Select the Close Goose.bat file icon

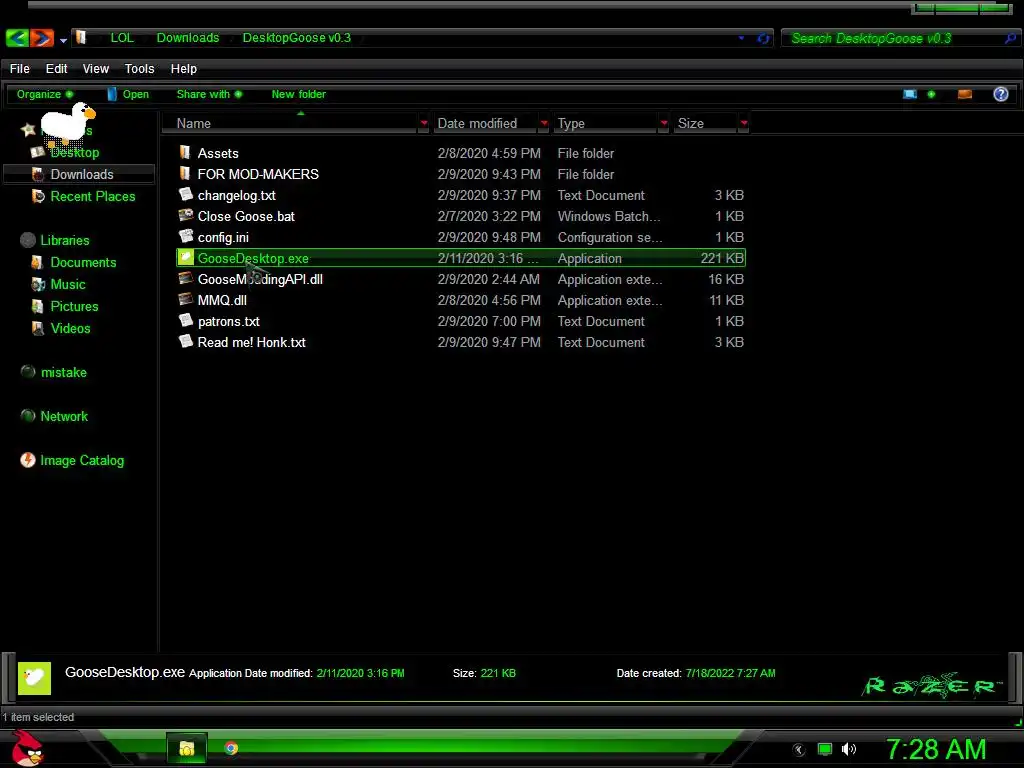pyautogui.click(x=185, y=216)
